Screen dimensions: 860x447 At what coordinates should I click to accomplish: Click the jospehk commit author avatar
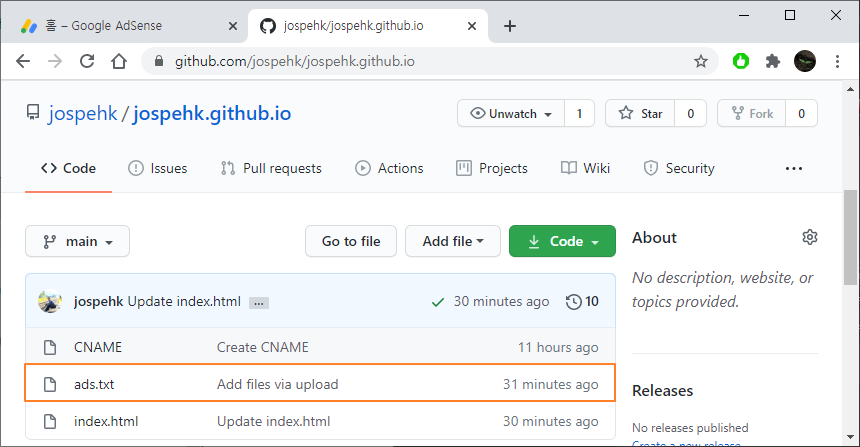49,302
